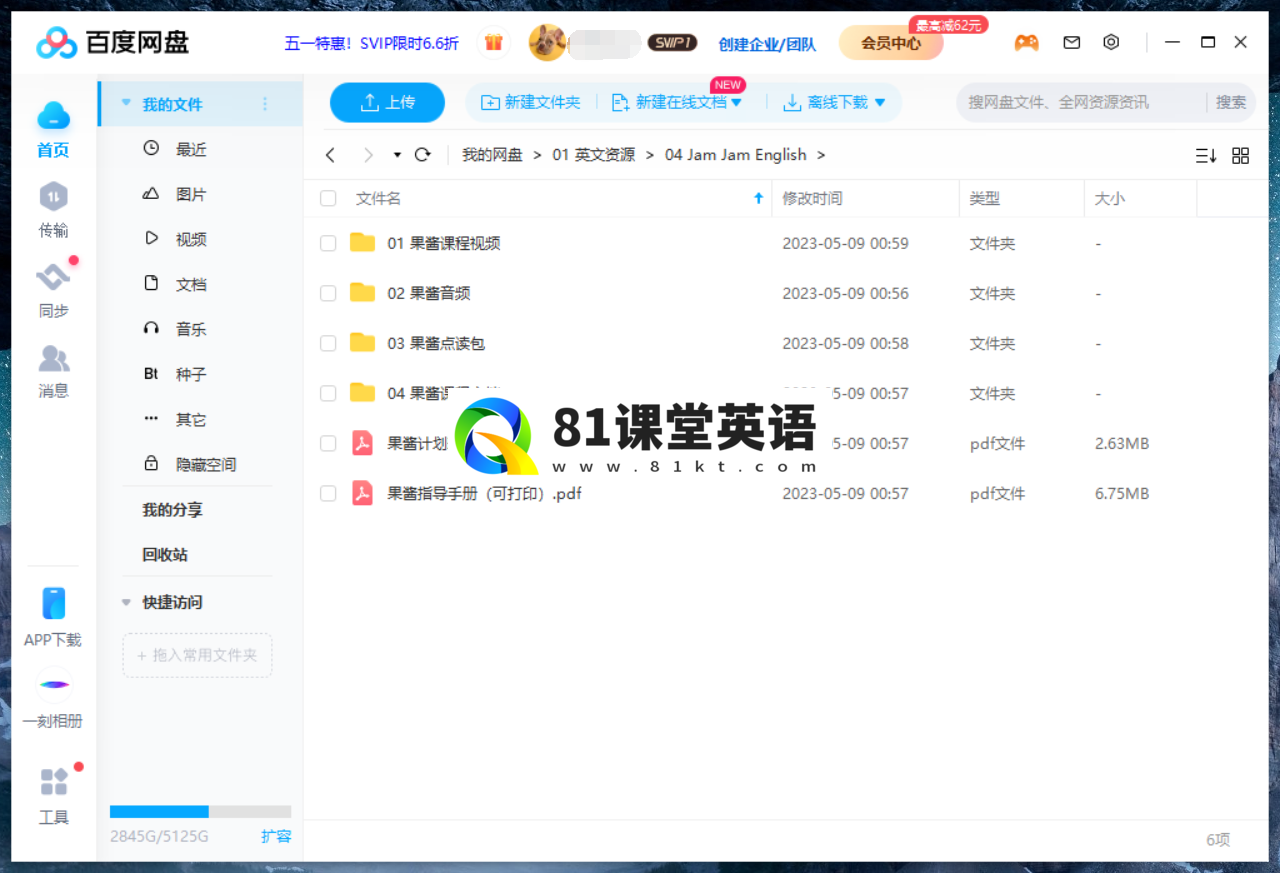Click the 搜索 search button

(1231, 102)
